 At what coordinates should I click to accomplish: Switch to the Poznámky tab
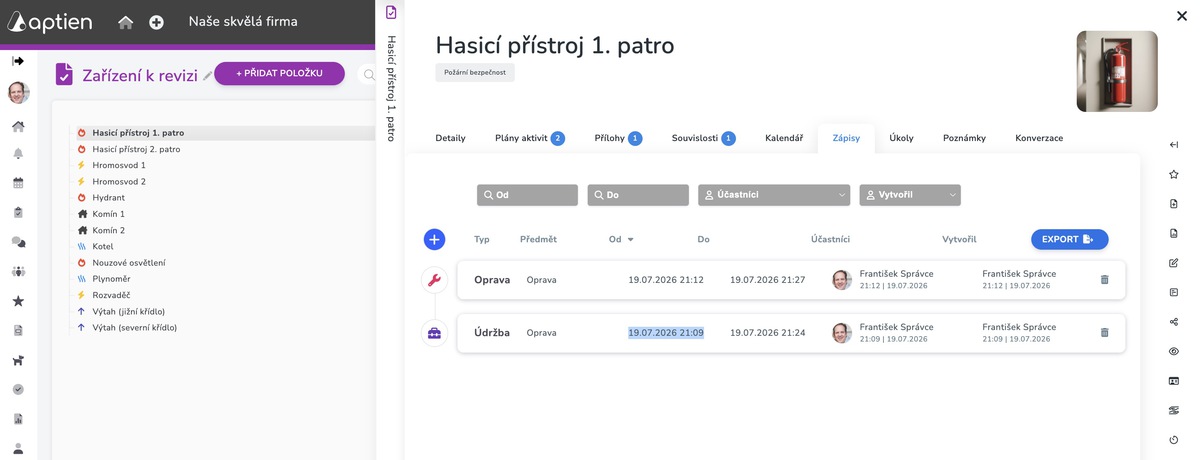(x=965, y=138)
